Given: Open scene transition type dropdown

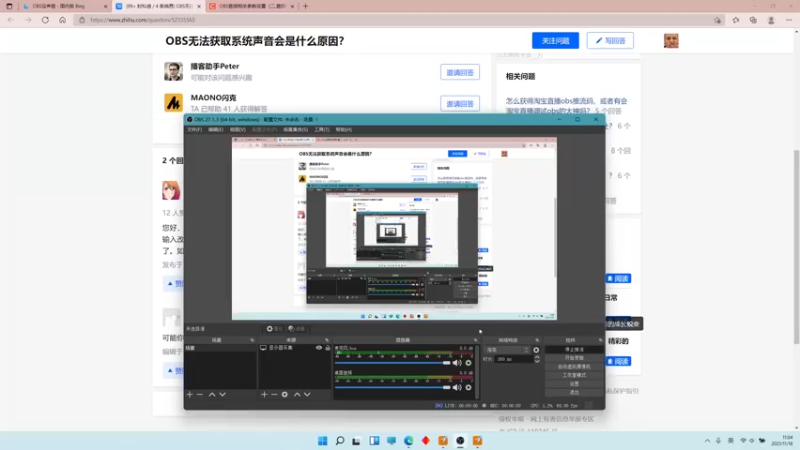Looking at the screenshot, I should tap(508, 350).
